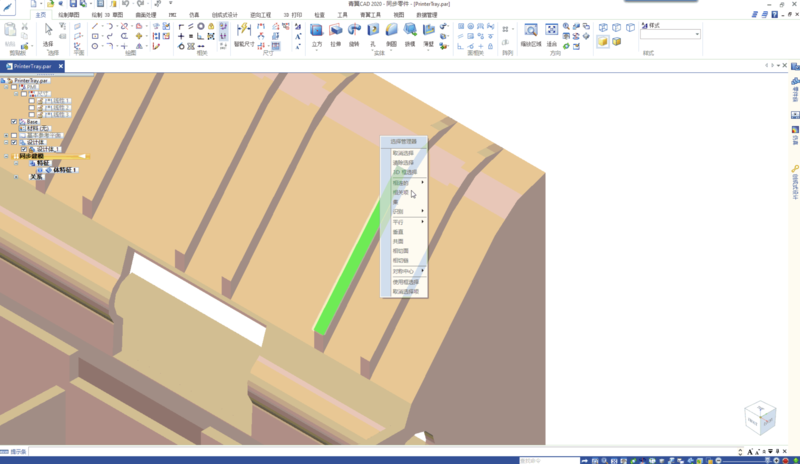Viewport: 800px width, 464px height.
Task: Open the 样式 style dropdown
Action: click(x=697, y=34)
